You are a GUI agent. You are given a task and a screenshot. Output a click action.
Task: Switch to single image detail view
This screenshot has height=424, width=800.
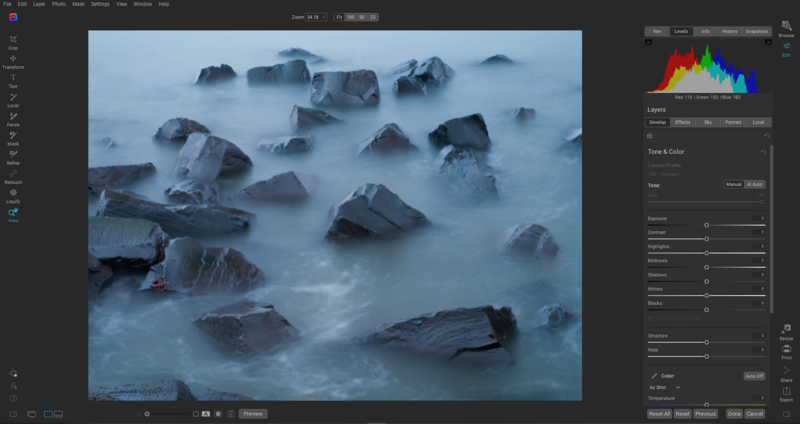(48, 414)
